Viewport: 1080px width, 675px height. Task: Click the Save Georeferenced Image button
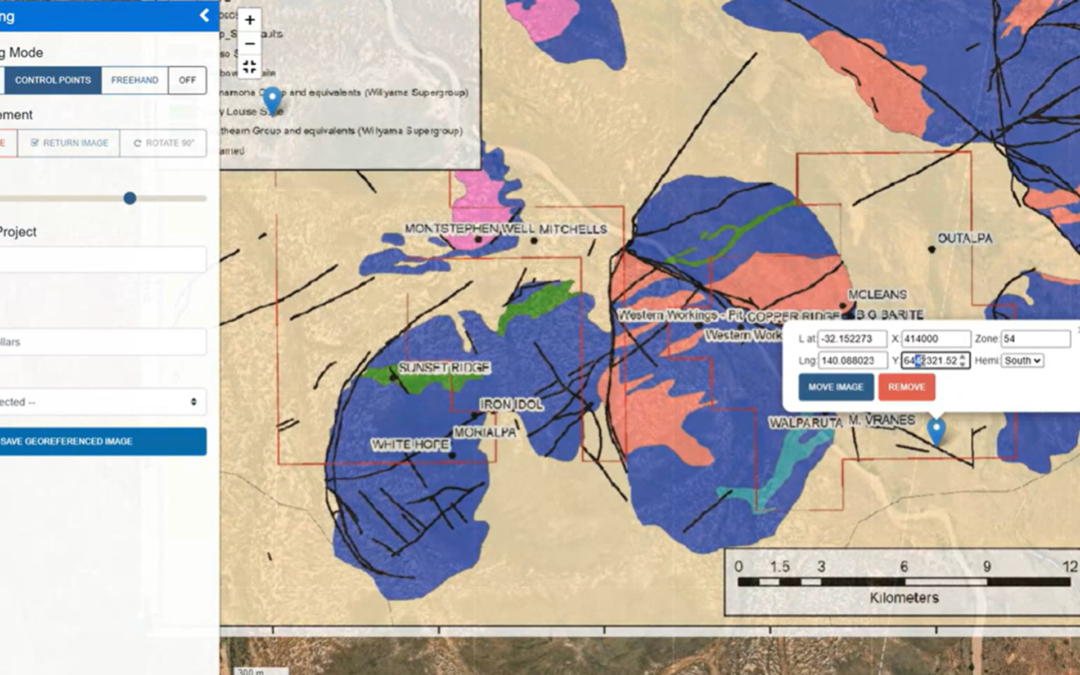click(103, 440)
